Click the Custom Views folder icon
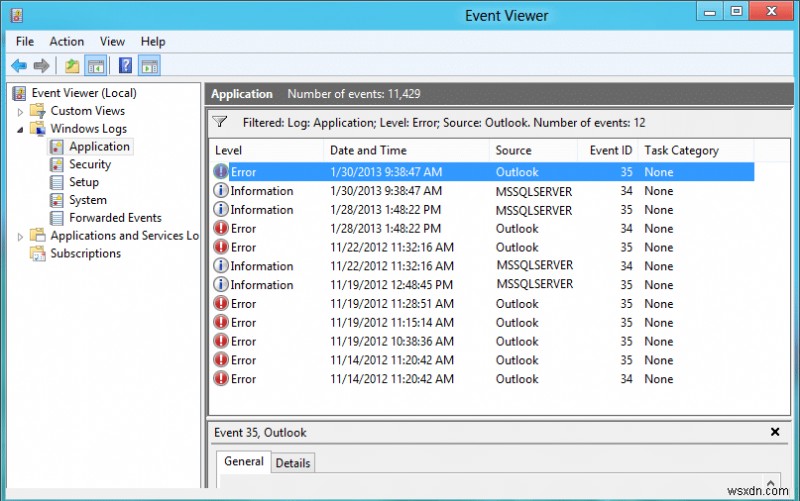800x501 pixels. [x=38, y=110]
